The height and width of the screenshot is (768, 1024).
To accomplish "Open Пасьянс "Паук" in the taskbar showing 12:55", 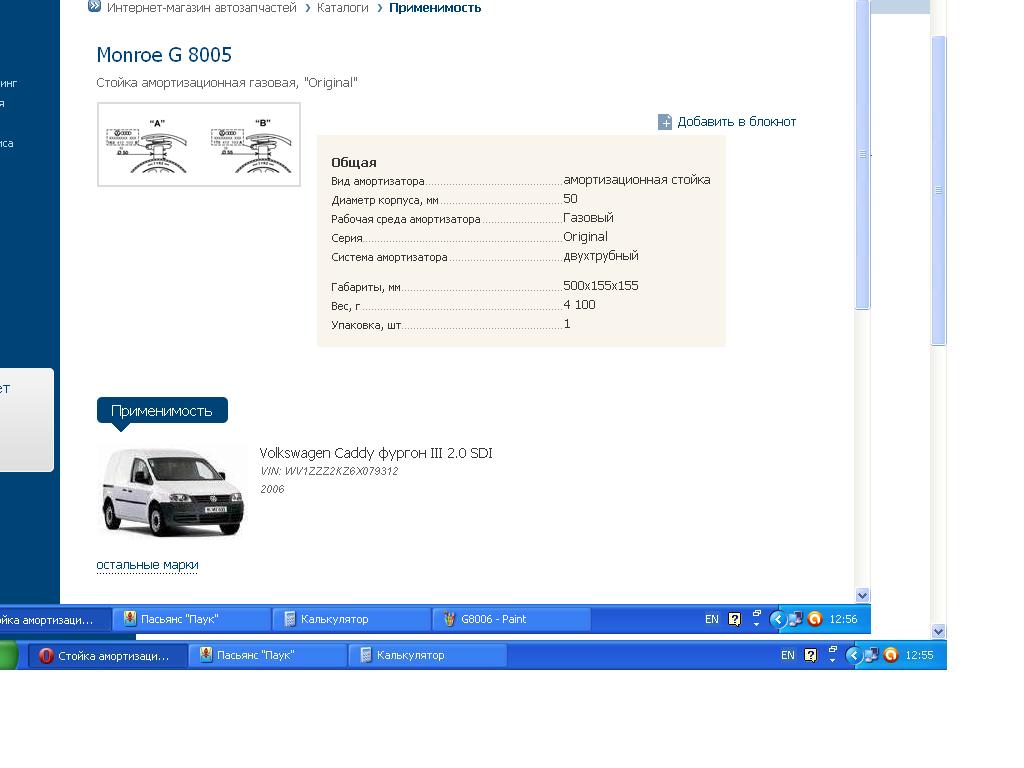I will coord(267,655).
